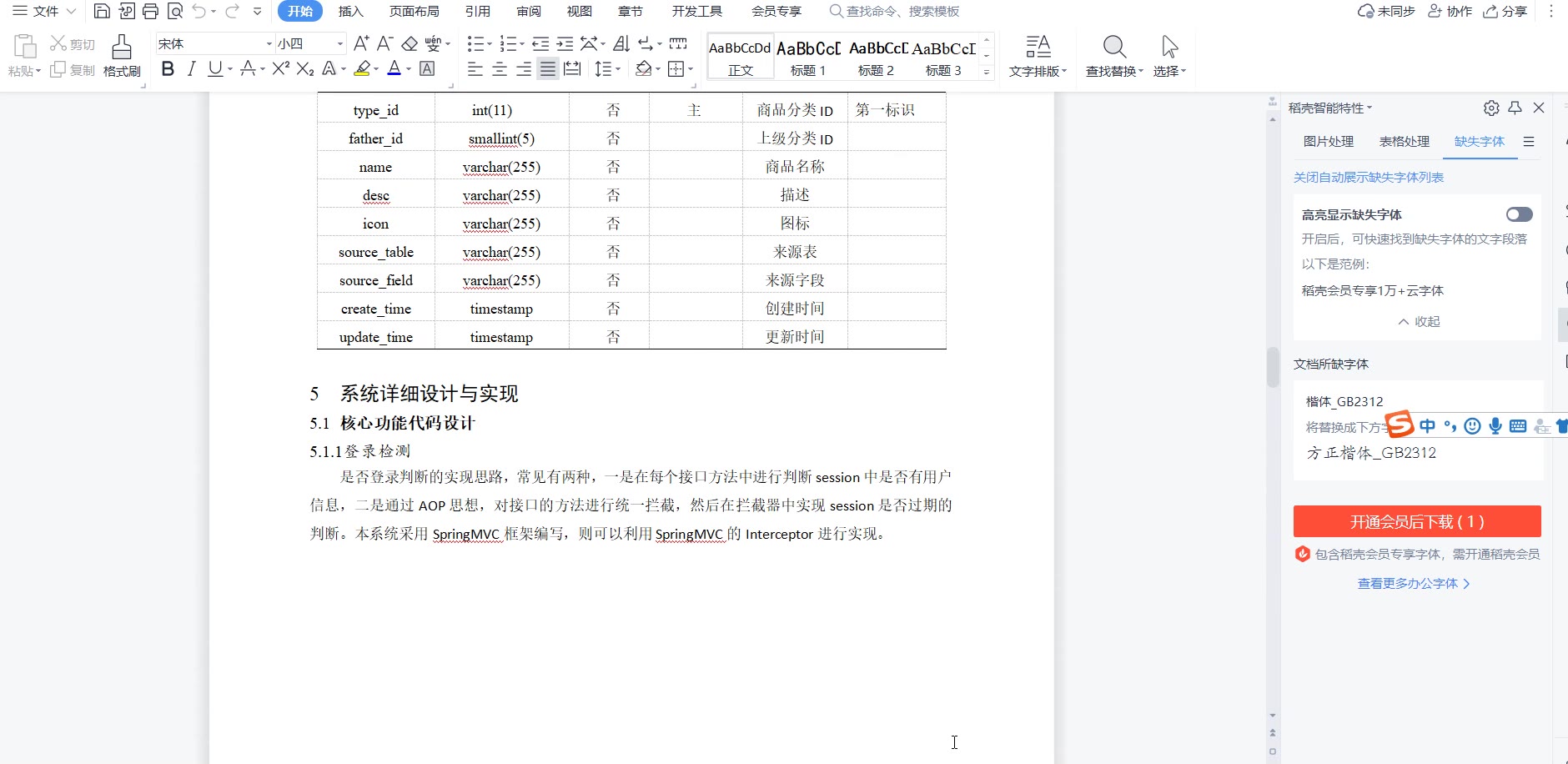Viewport: 1568px width, 764px height.
Task: Select the 图片处理 tab in side panel
Action: (1329, 142)
